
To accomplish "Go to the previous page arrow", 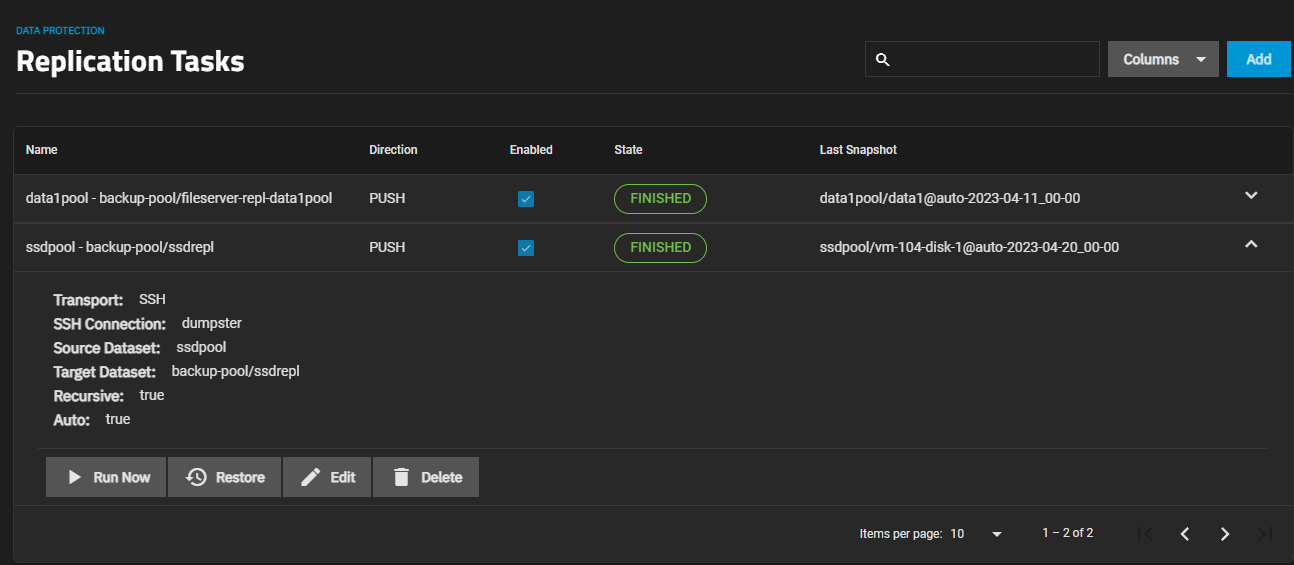I will pos(1185,534).
